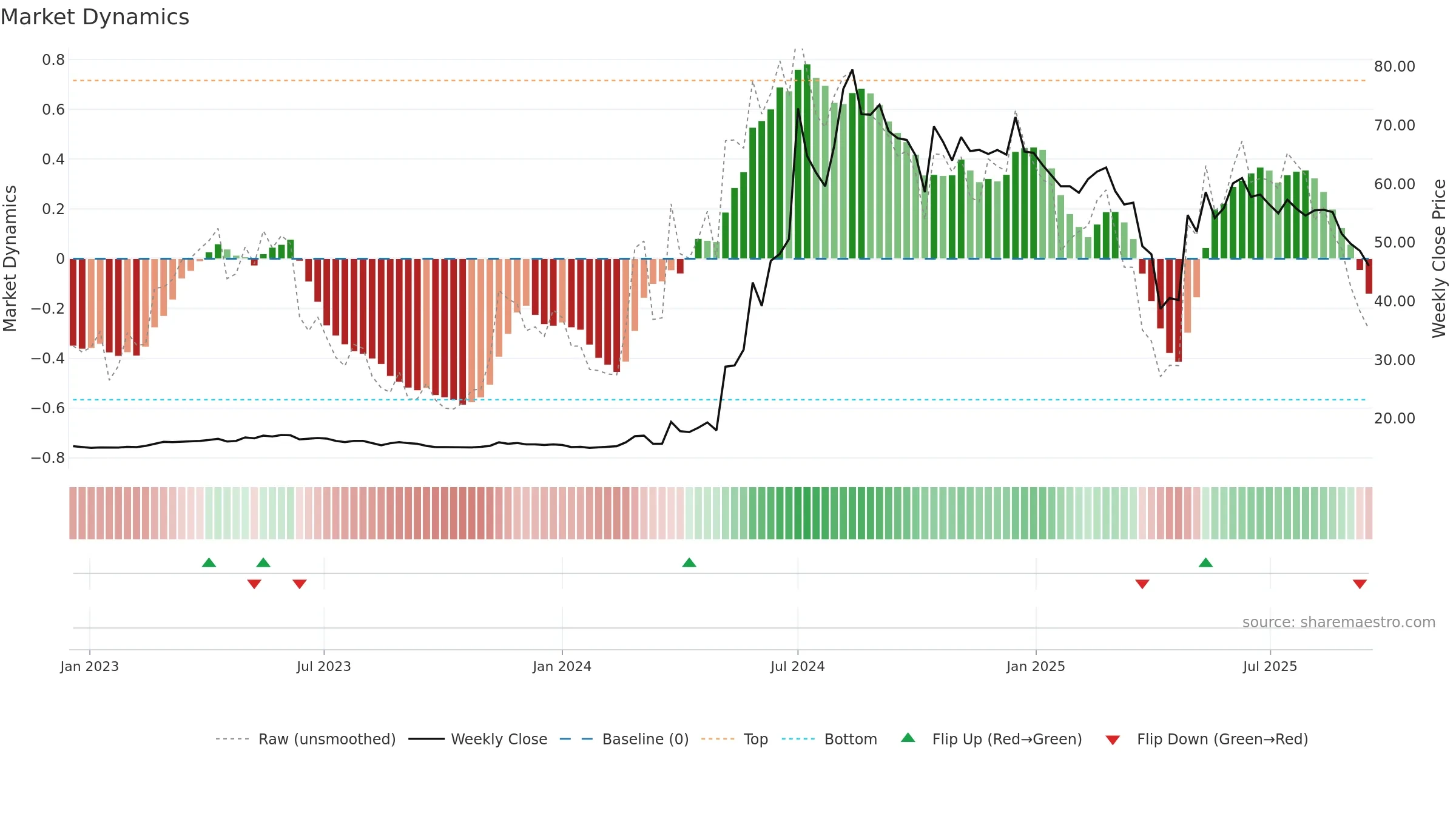Select the red flip-down marker after Jan 2025
This screenshot has width=1456, height=819.
point(1142,584)
